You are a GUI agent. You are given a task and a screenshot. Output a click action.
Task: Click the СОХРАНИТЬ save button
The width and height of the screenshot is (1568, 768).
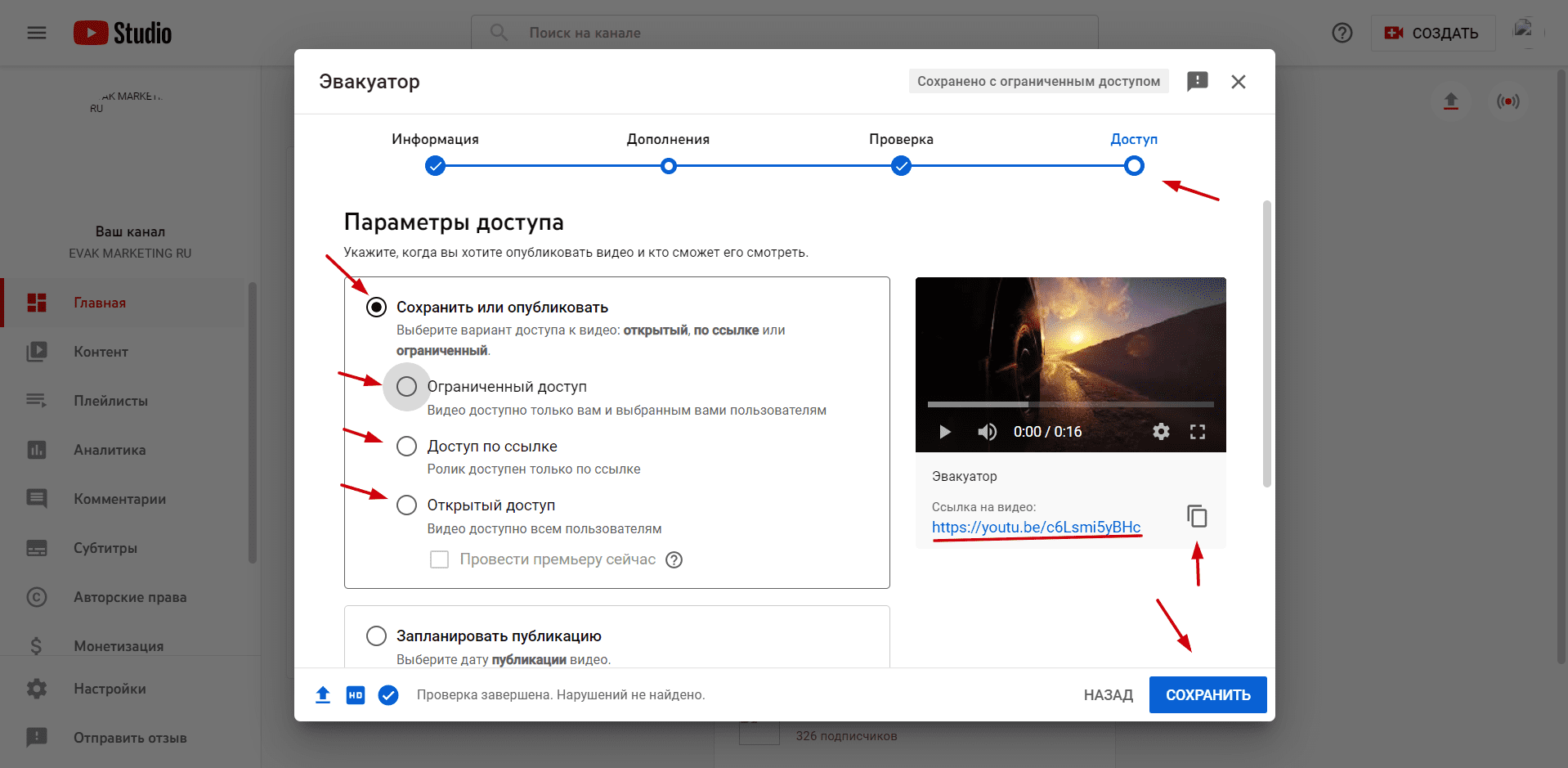(1207, 695)
